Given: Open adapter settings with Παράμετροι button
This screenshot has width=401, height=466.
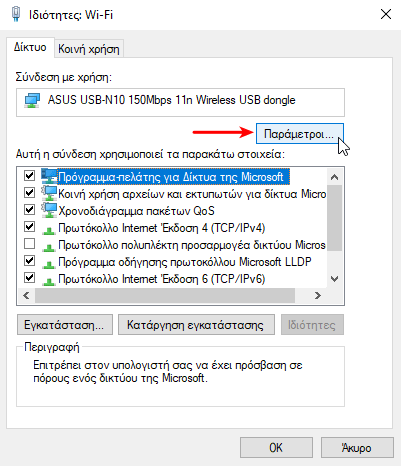Looking at the screenshot, I should [x=299, y=134].
